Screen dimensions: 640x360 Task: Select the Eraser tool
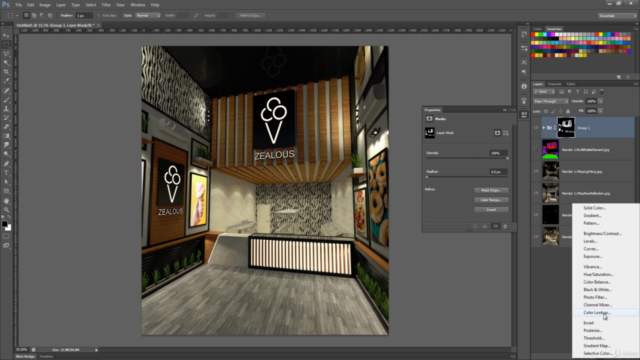pos(7,127)
